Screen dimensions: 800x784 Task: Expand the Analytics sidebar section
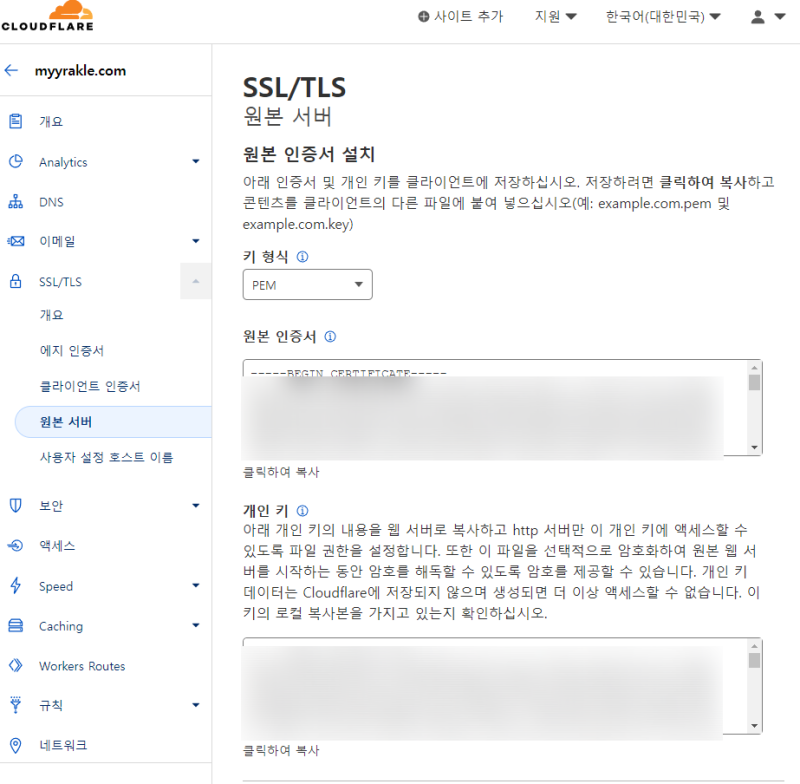click(x=195, y=162)
